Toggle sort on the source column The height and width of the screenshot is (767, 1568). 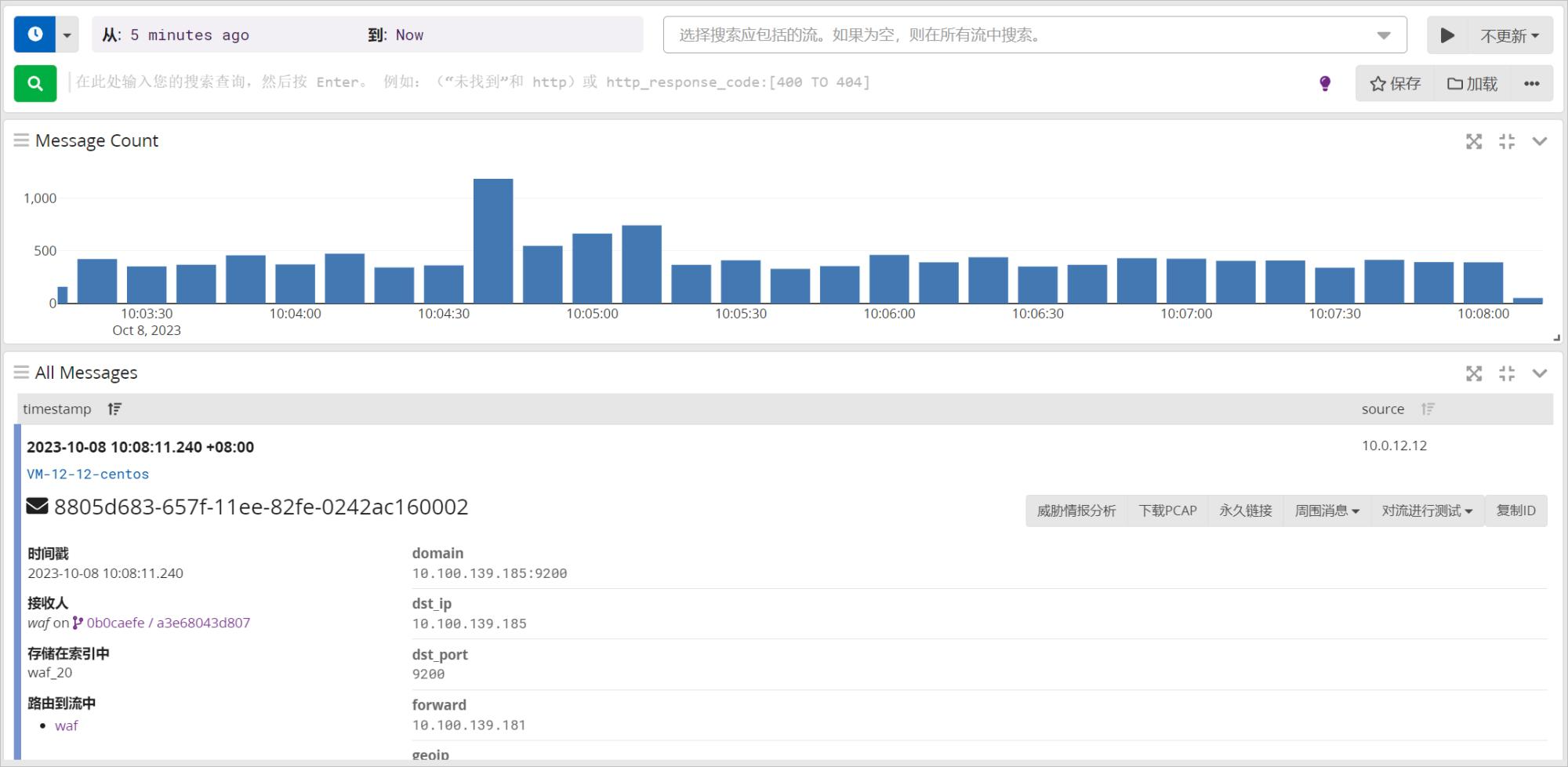(x=1428, y=409)
